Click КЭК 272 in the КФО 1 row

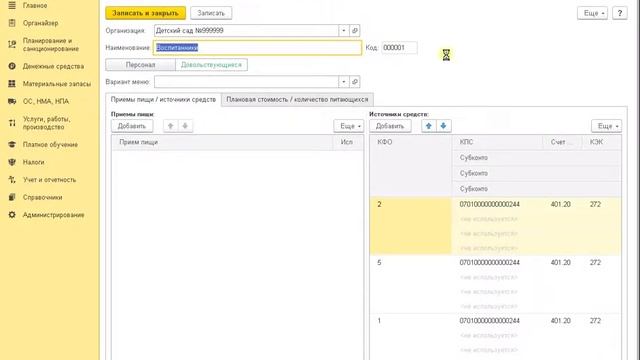[x=595, y=321]
